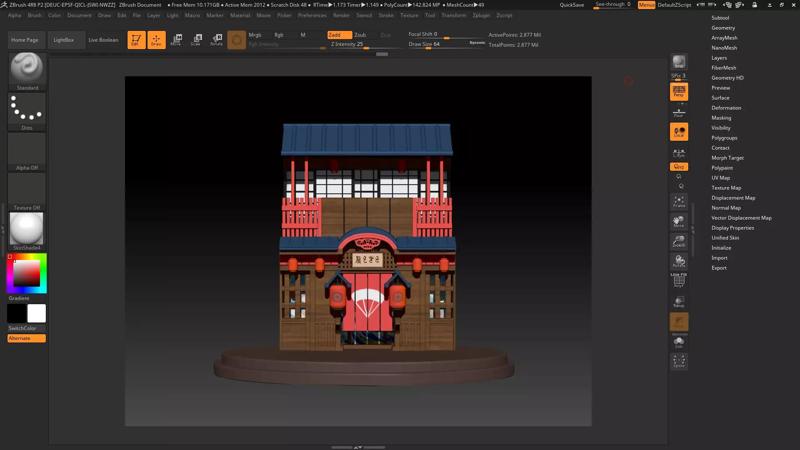Toggle the Alternate color button
800x450 pixels.
coord(26,338)
